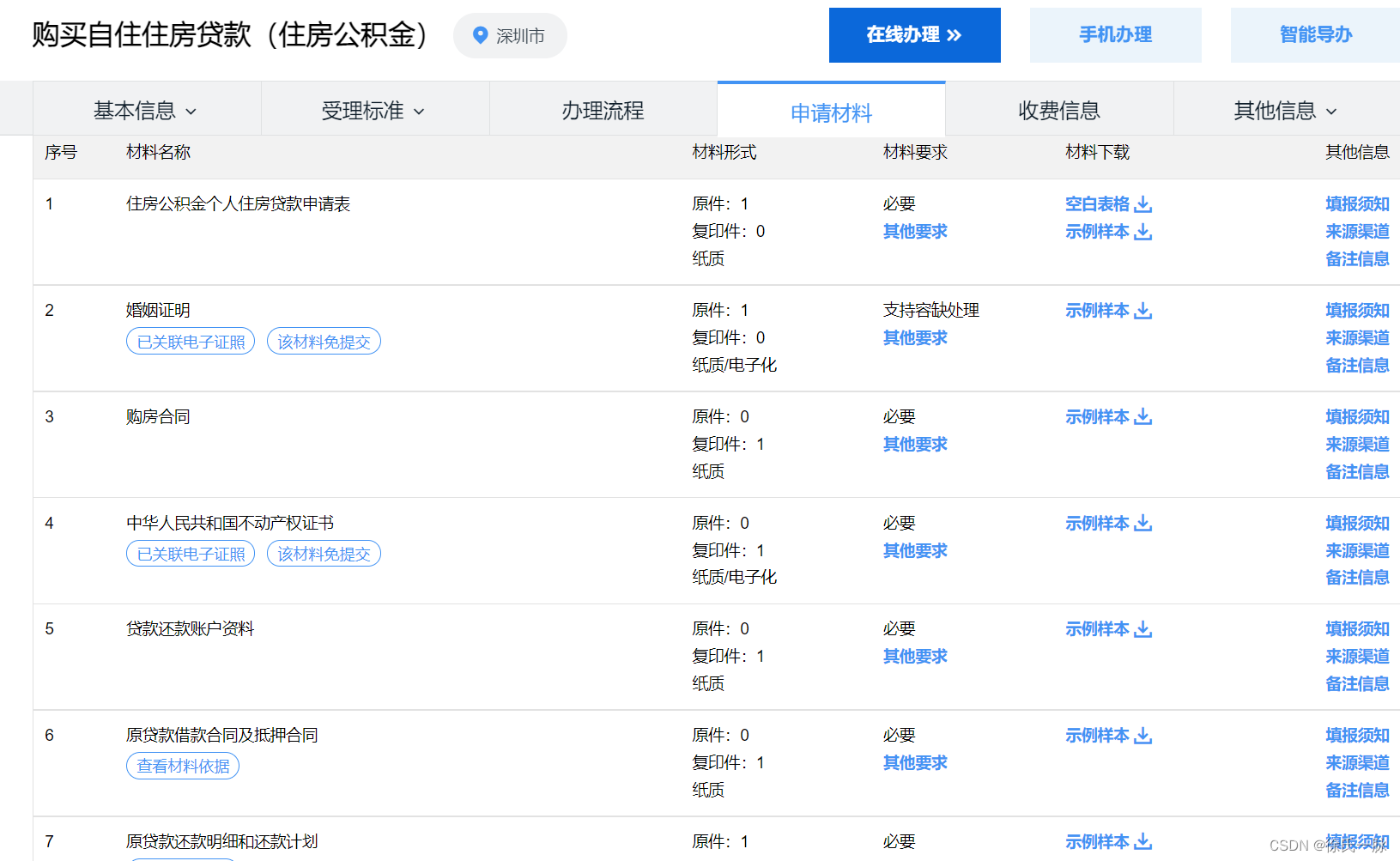Open 备注信息 for 不动产权证书
This screenshot has height=861, width=1400.
[x=1357, y=578]
